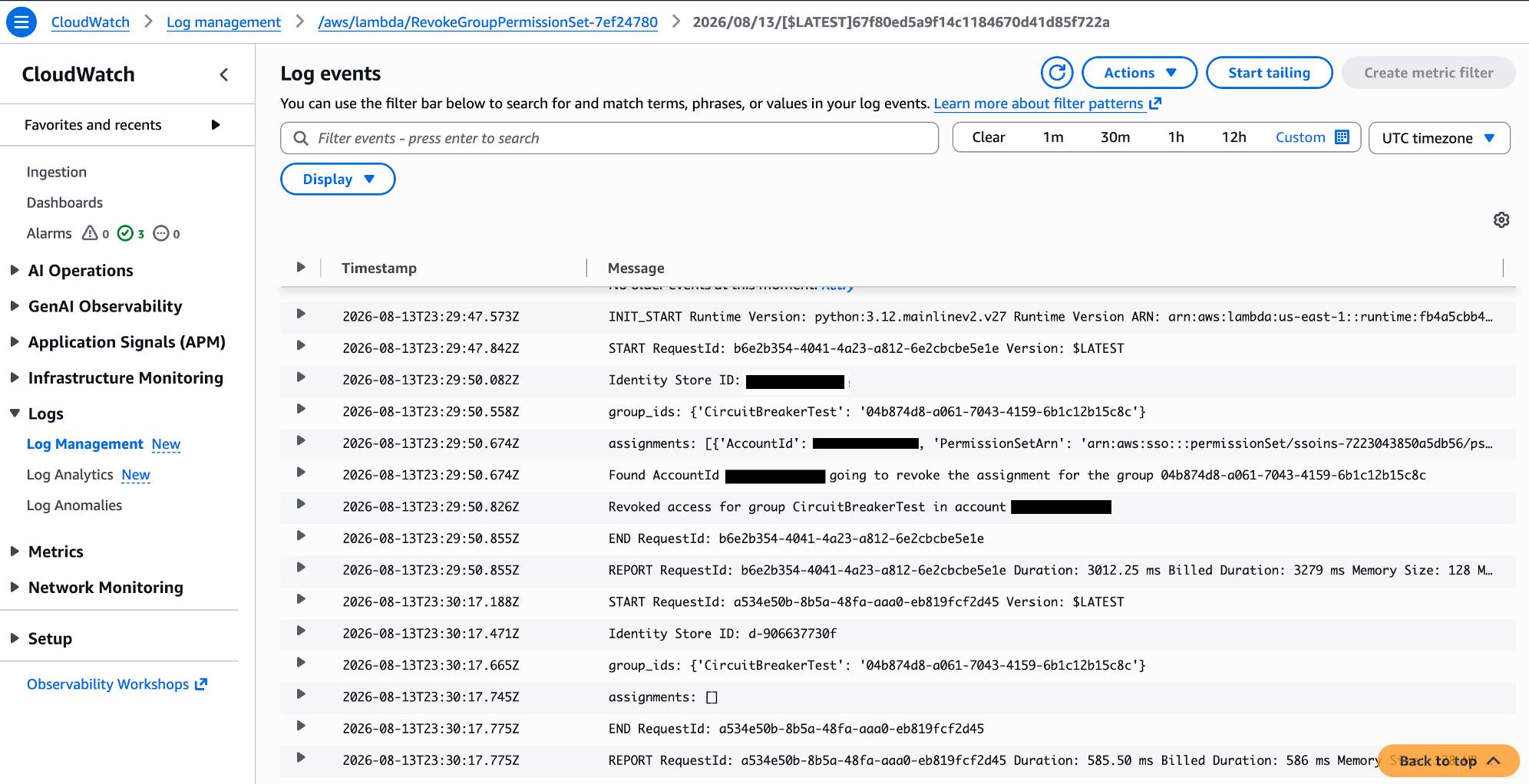
Task: Click the alarms OK status icon
Action: pos(125,233)
